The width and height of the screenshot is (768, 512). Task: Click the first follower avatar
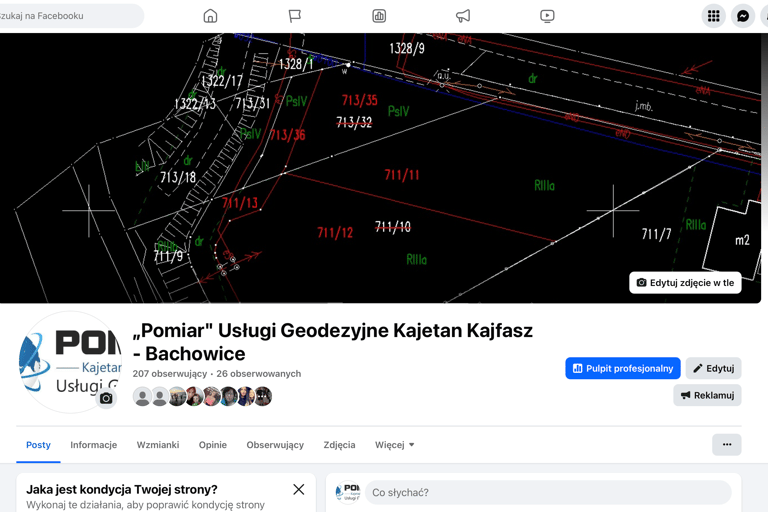click(143, 396)
